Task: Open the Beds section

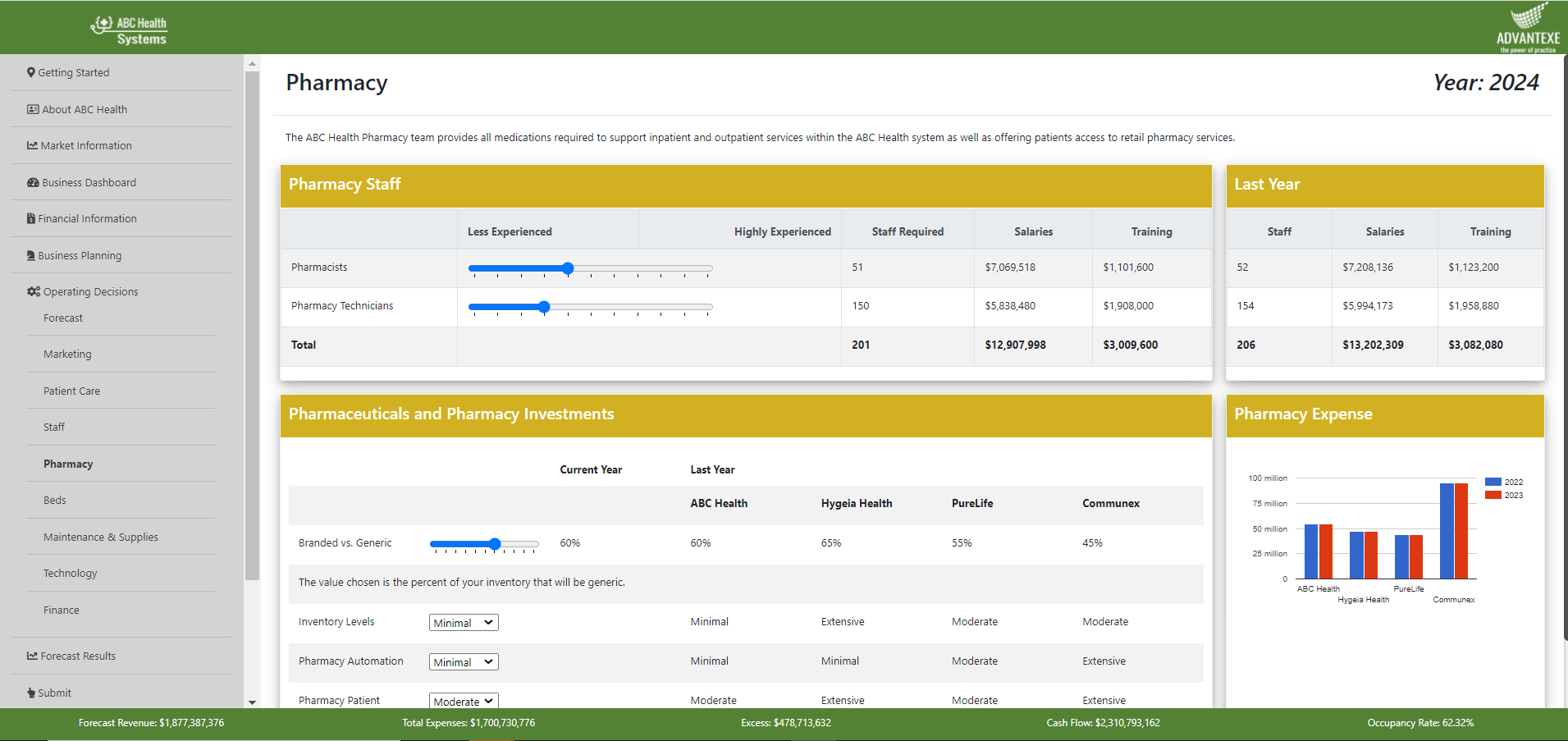Action: click(54, 500)
